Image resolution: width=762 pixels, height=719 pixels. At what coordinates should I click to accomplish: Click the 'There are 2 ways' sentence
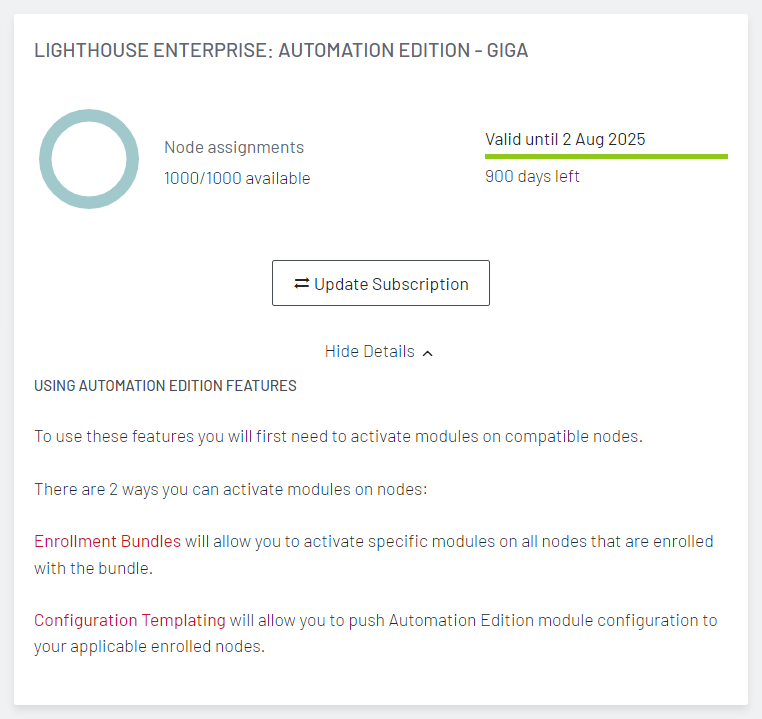point(231,489)
